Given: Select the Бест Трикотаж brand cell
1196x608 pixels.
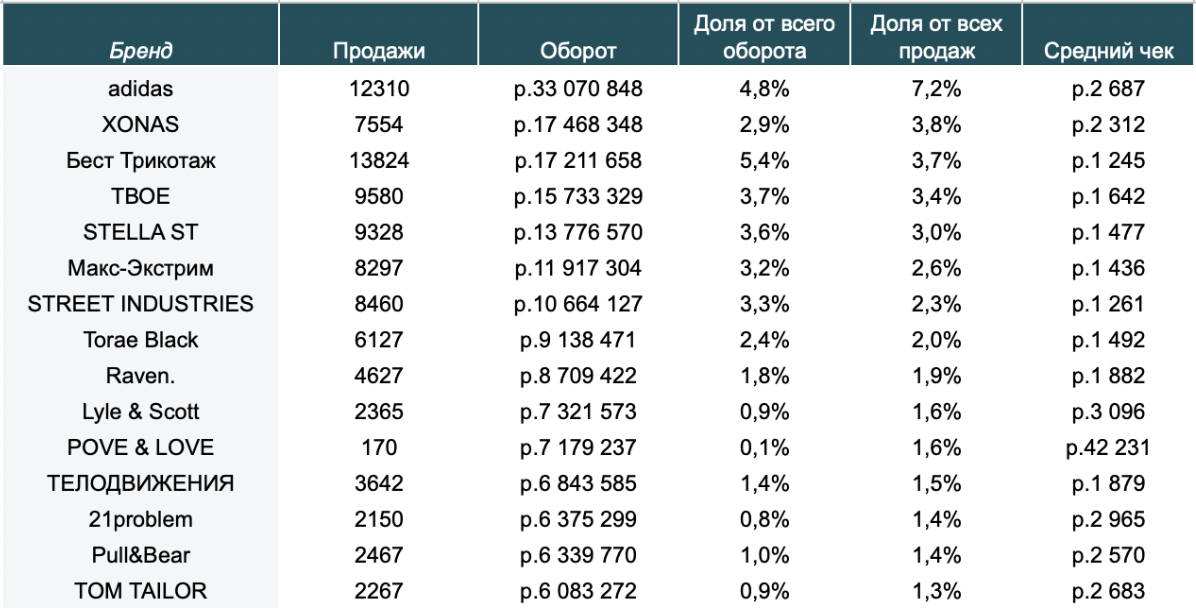Looking at the screenshot, I should point(140,161).
